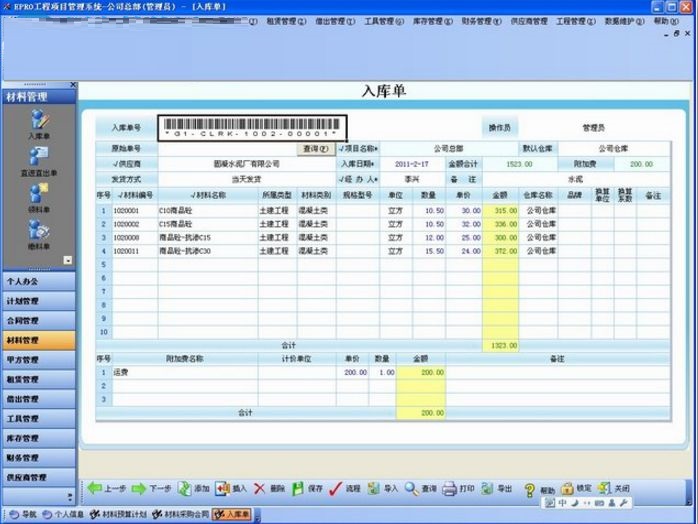Click the 查询 button beside 原始单号
This screenshot has width=698, height=524.
(x=315, y=148)
